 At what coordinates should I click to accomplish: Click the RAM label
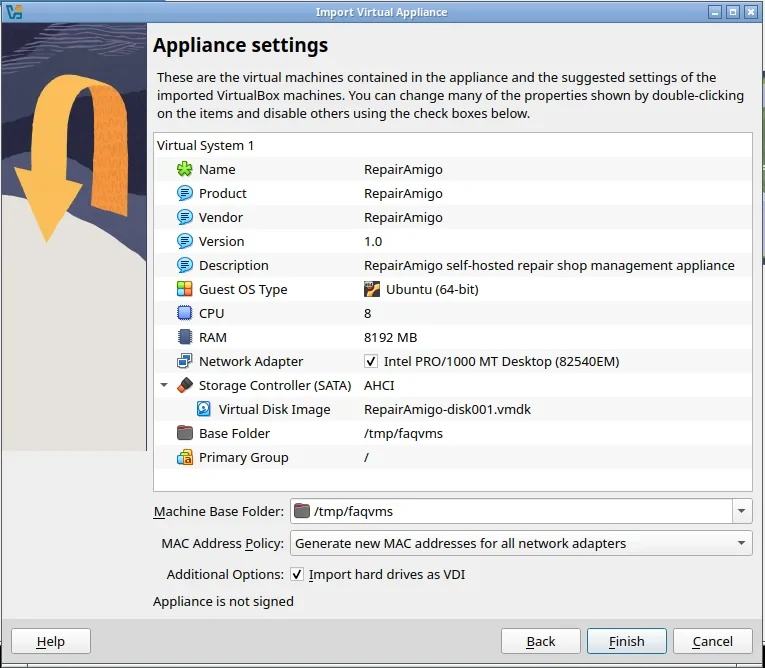(213, 337)
